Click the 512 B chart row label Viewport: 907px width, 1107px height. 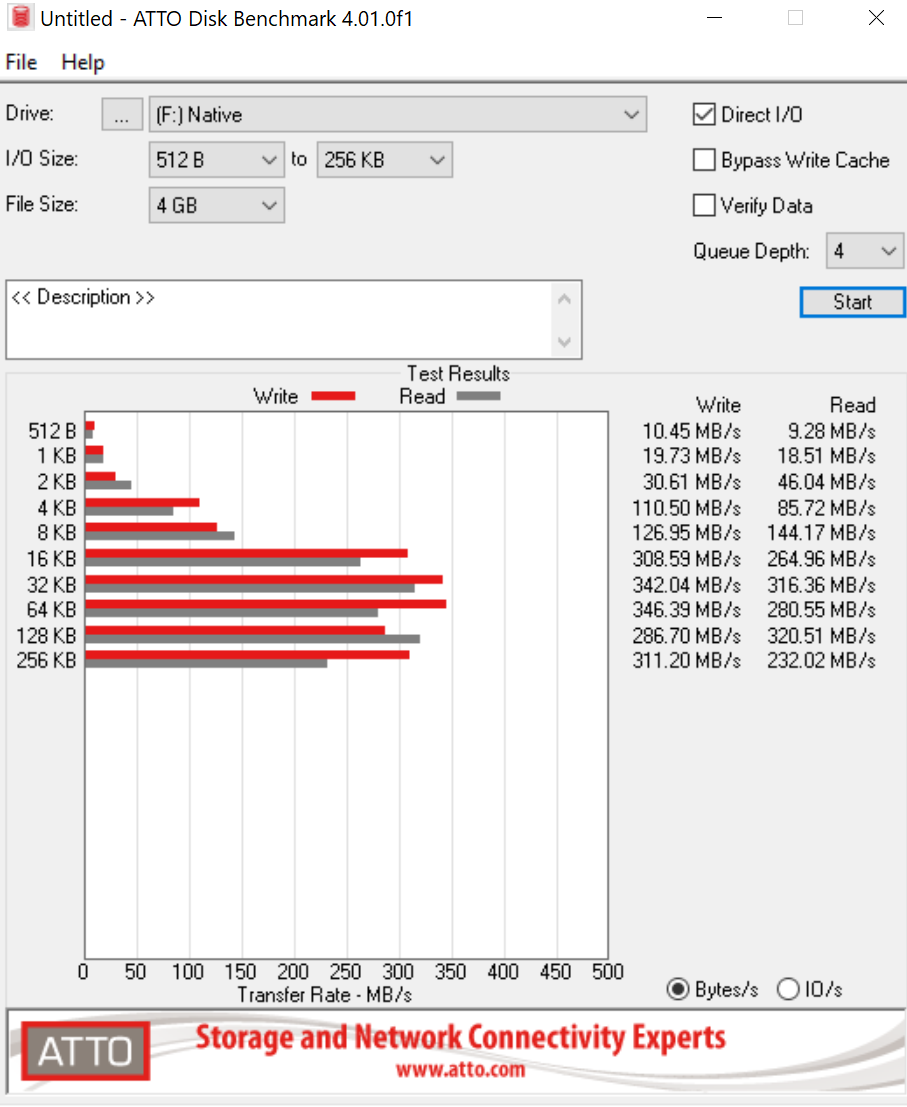click(52, 431)
